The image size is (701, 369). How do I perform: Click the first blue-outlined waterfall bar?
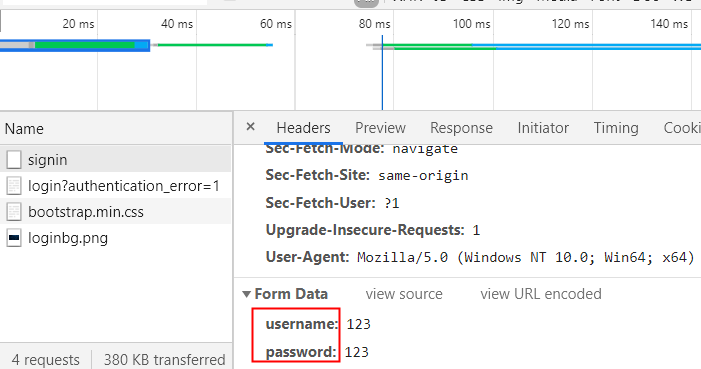click(x=75, y=45)
